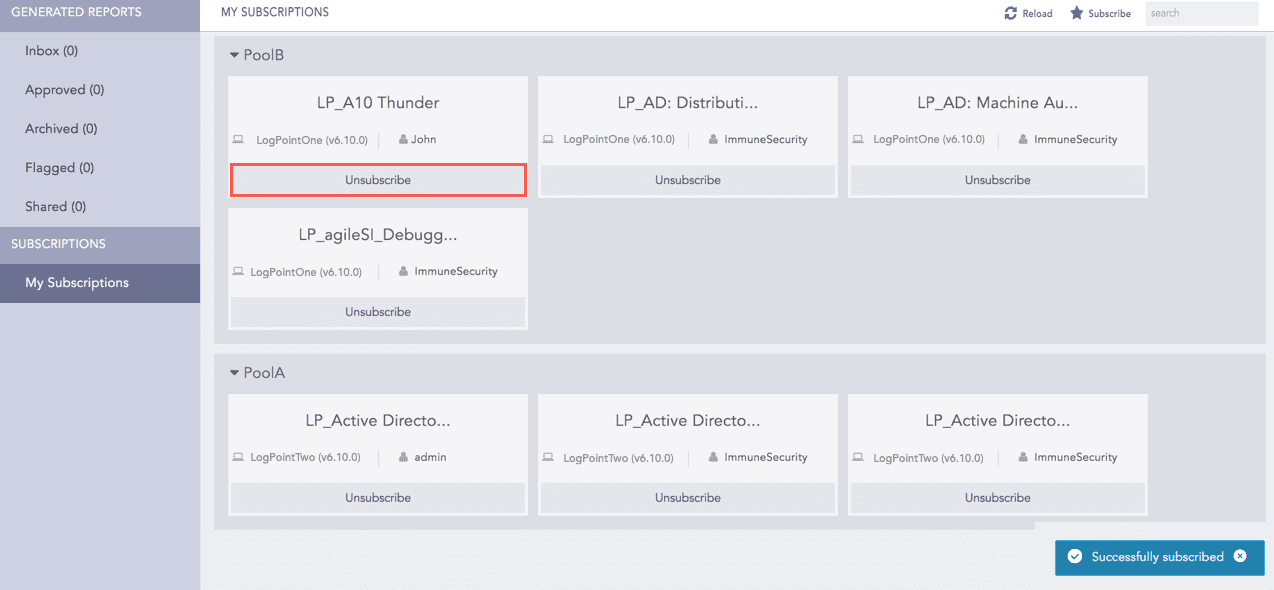Click the Reload icon
1274x590 pixels.
coord(1011,14)
